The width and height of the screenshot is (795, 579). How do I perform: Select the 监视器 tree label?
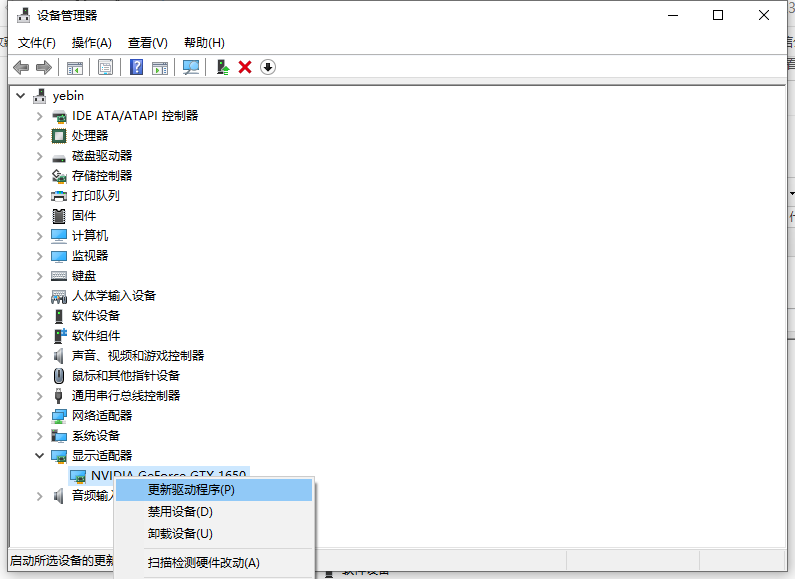click(x=90, y=256)
